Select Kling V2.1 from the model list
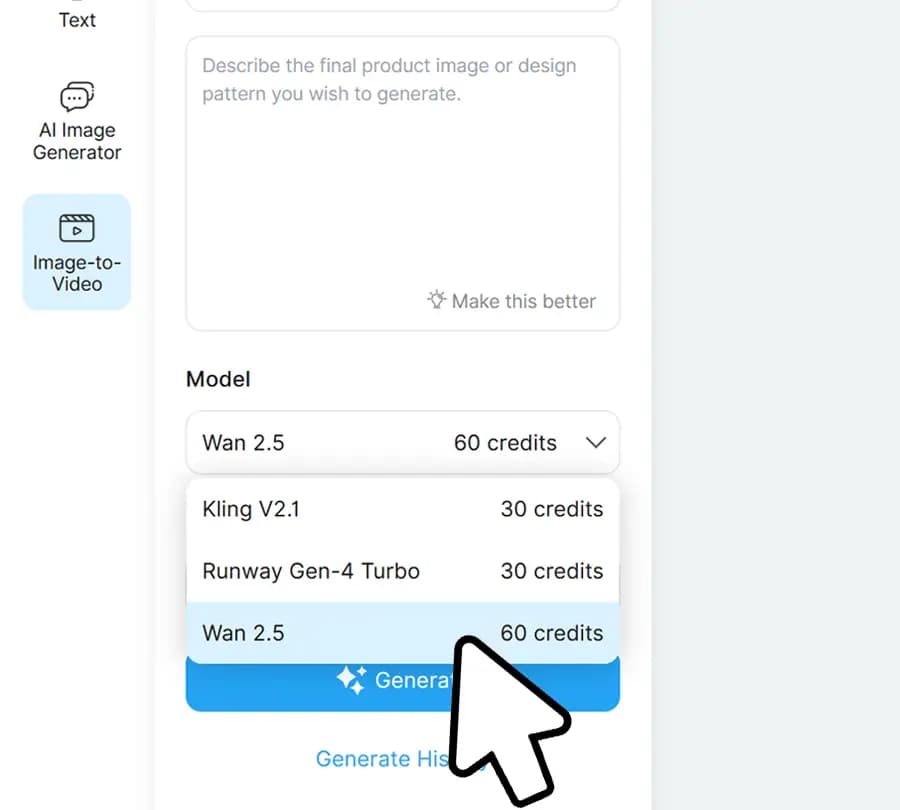Image resolution: width=900 pixels, height=810 pixels. tap(251, 509)
